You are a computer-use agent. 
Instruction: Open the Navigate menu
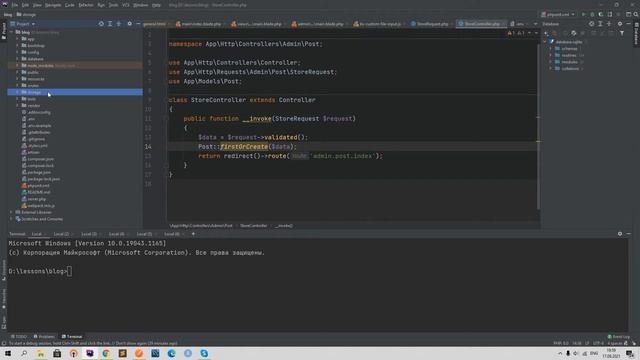[53, 5]
